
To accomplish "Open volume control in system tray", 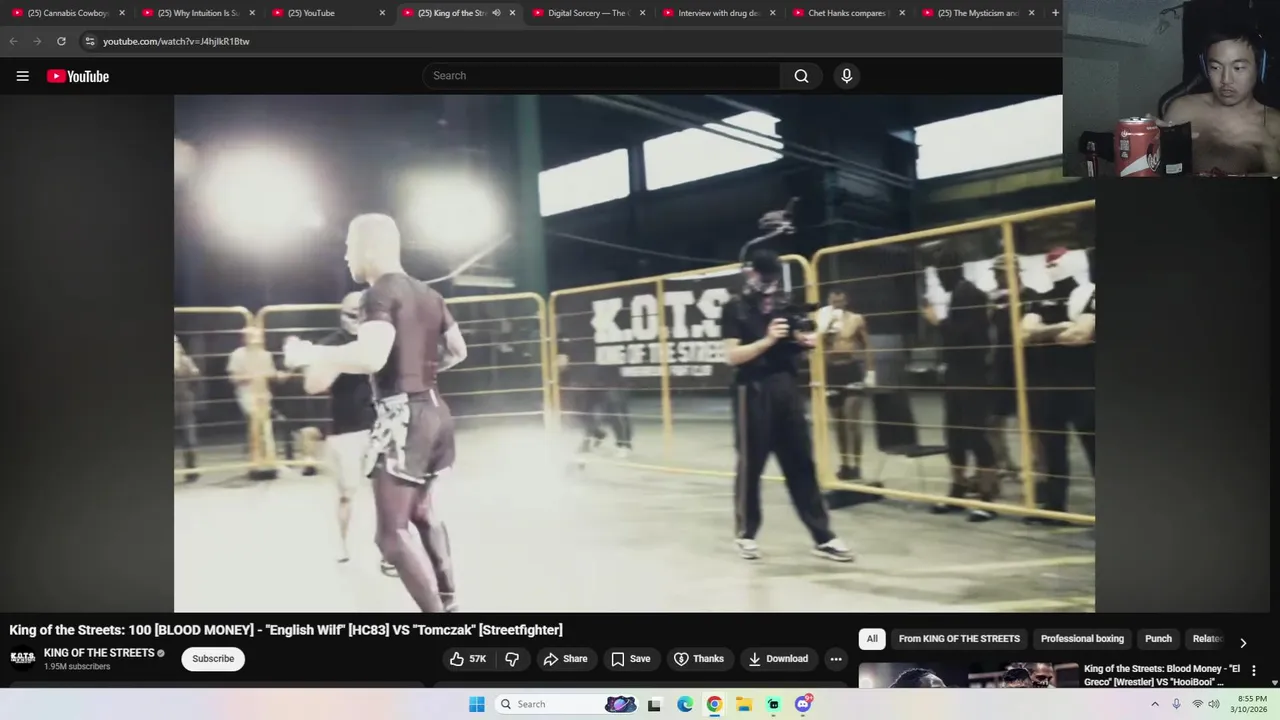I will [1214, 704].
